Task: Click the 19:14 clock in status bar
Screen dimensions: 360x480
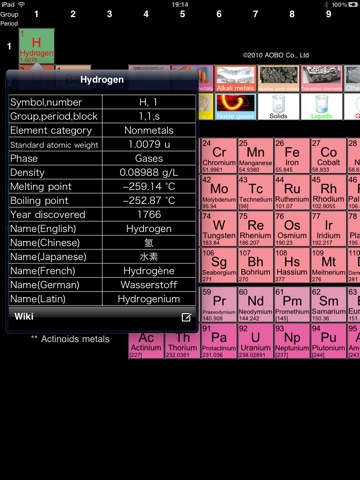Action: tap(180, 5)
